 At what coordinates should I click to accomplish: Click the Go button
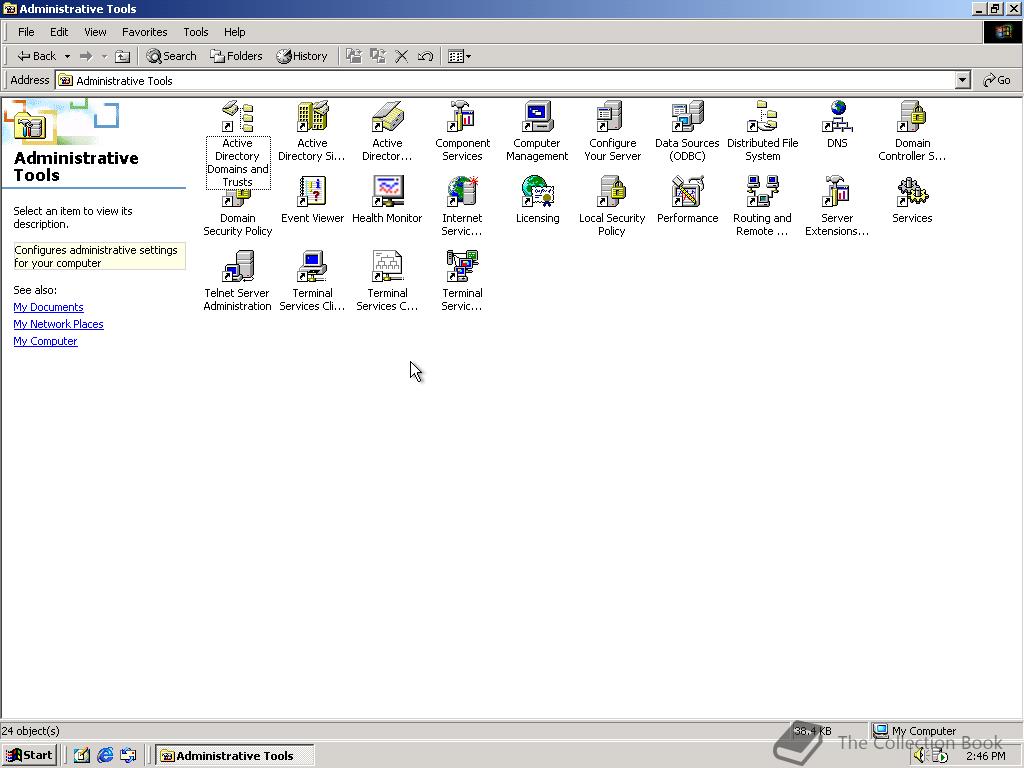pos(997,80)
